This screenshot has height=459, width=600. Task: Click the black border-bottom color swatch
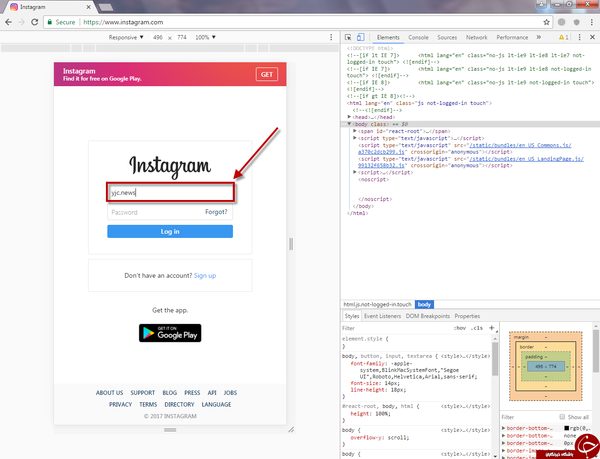click(566, 428)
